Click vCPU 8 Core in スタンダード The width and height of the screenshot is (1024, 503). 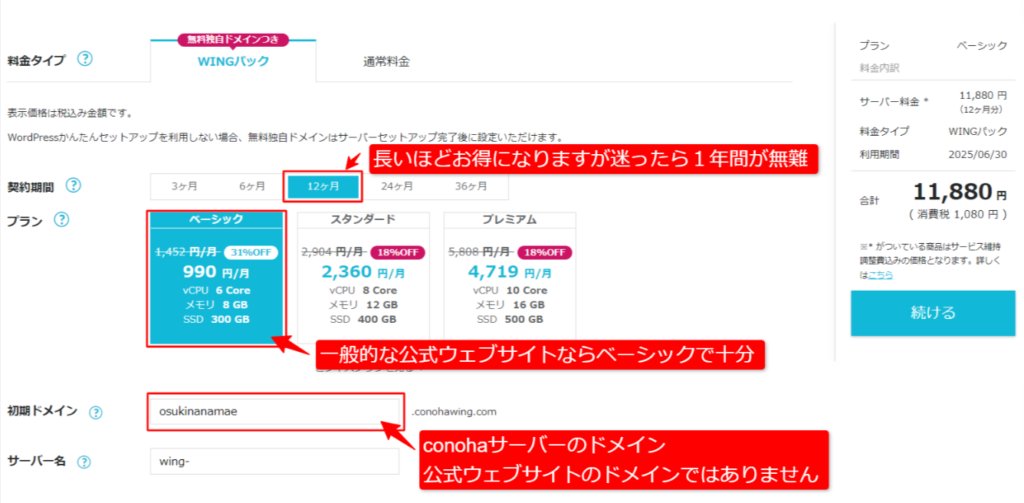pos(363,290)
